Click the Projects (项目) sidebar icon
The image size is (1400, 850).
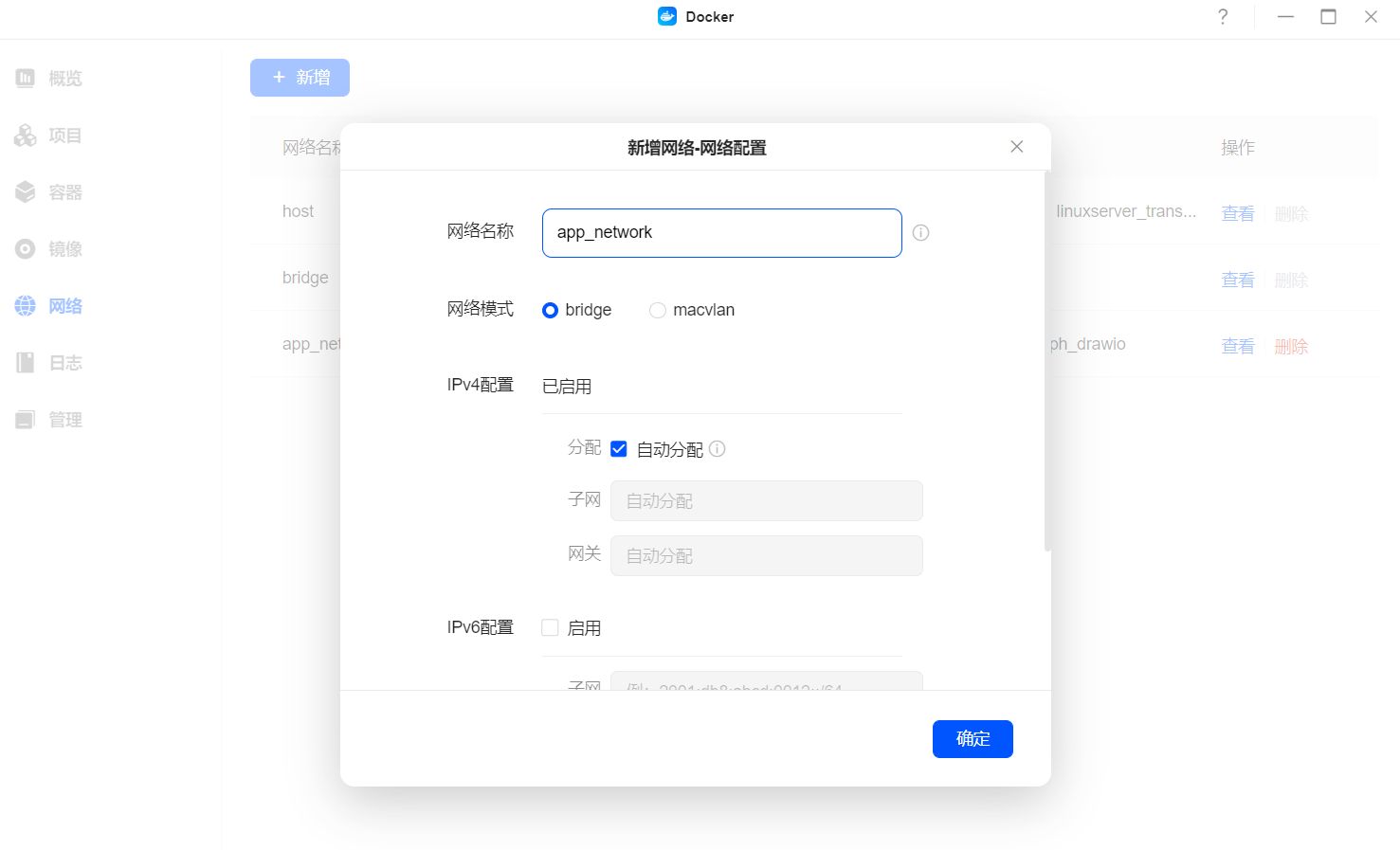pyautogui.click(x=26, y=136)
